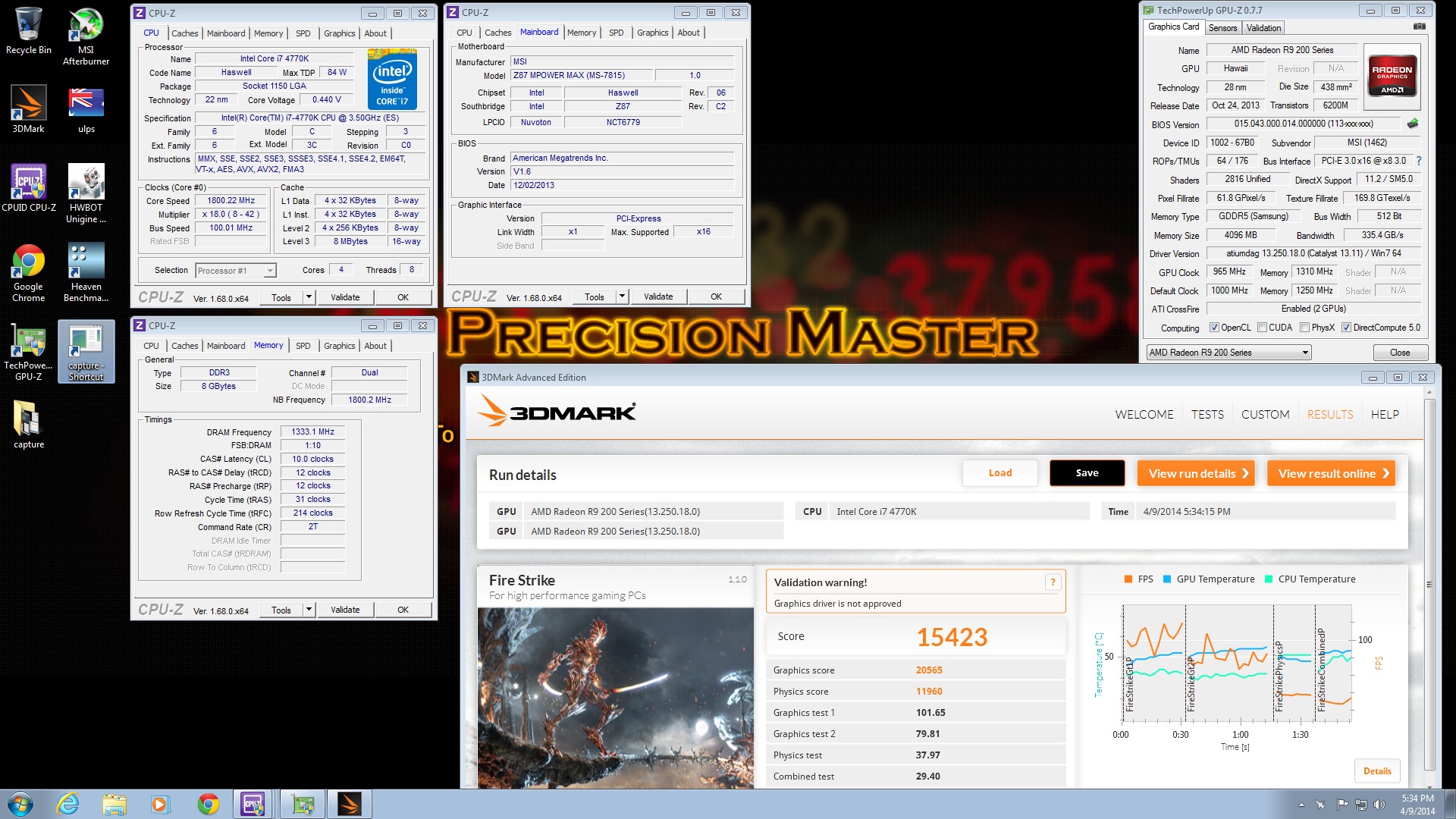
Task: Click the 3DMark window vertical scrollbar
Action: [1429, 584]
